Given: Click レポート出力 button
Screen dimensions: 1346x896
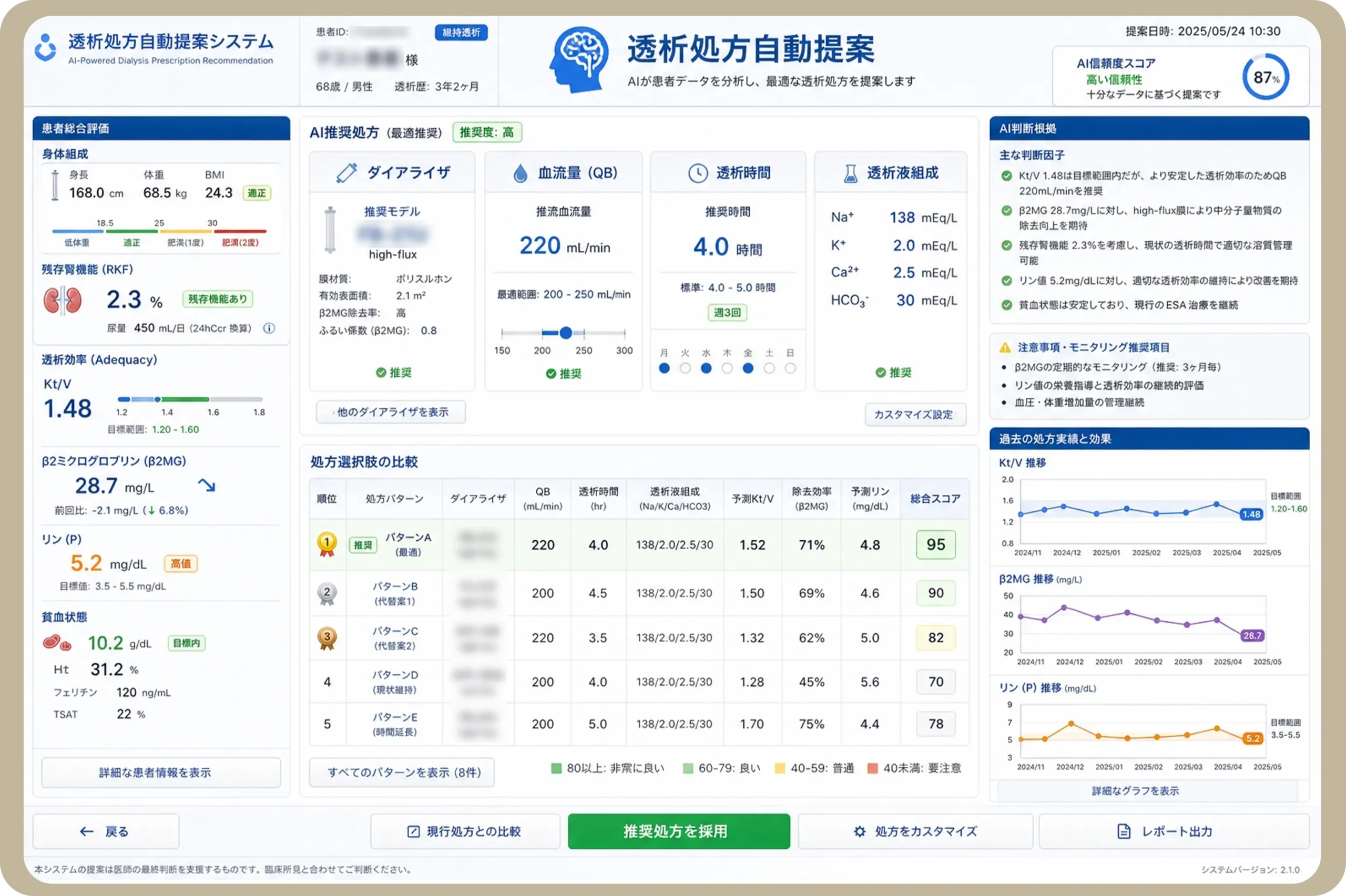Looking at the screenshot, I should [x=1174, y=831].
